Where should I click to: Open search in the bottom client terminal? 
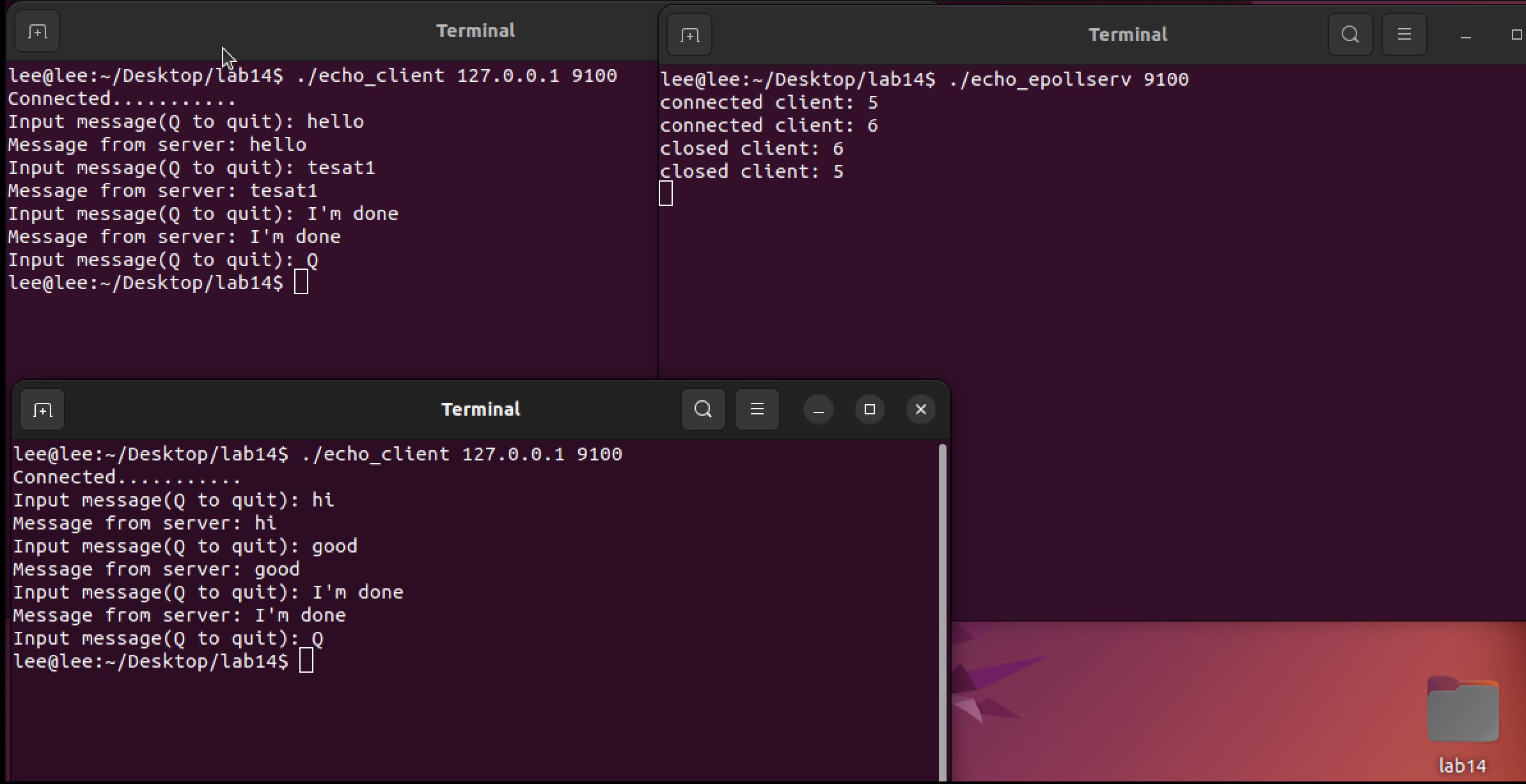pos(703,409)
